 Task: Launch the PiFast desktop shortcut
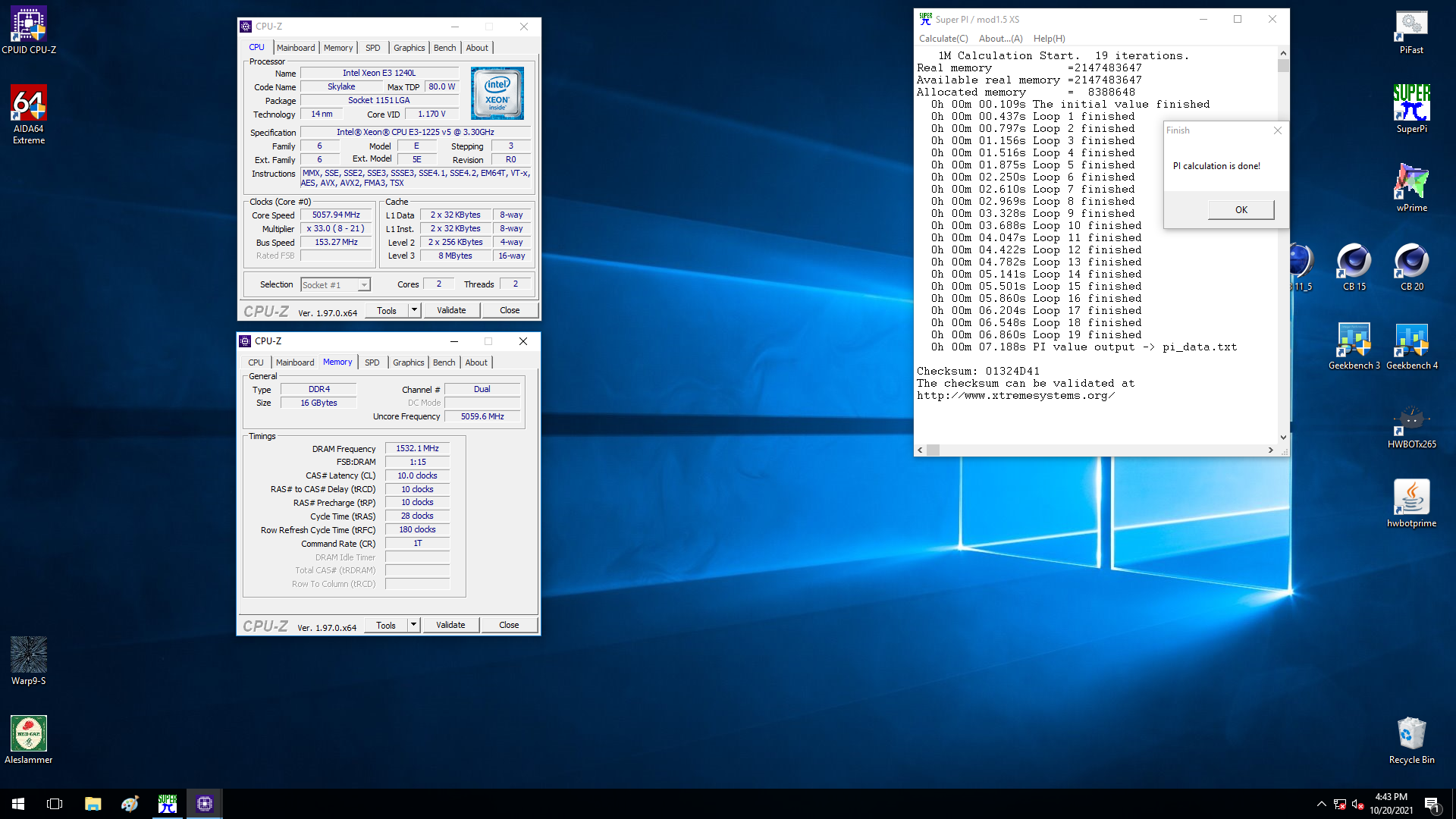(x=1411, y=31)
